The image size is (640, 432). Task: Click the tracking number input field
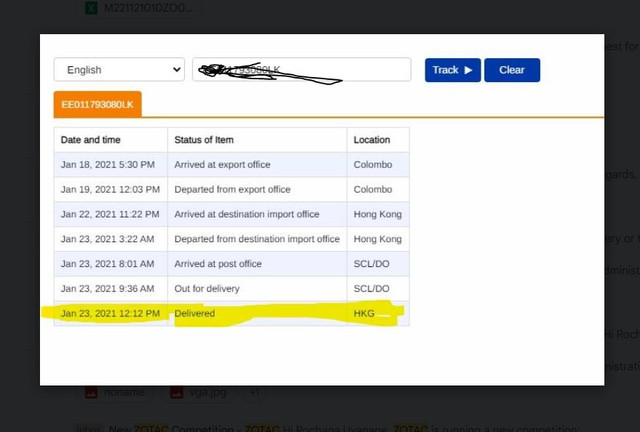tap(302, 70)
